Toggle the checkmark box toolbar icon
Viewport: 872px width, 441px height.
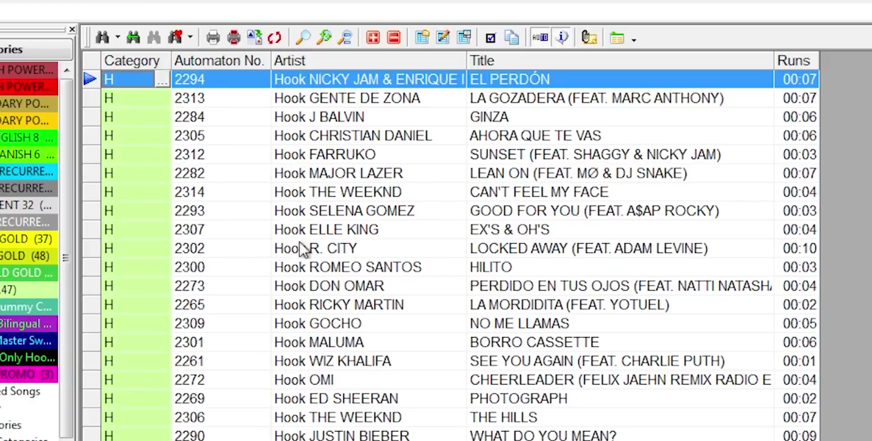click(490, 38)
